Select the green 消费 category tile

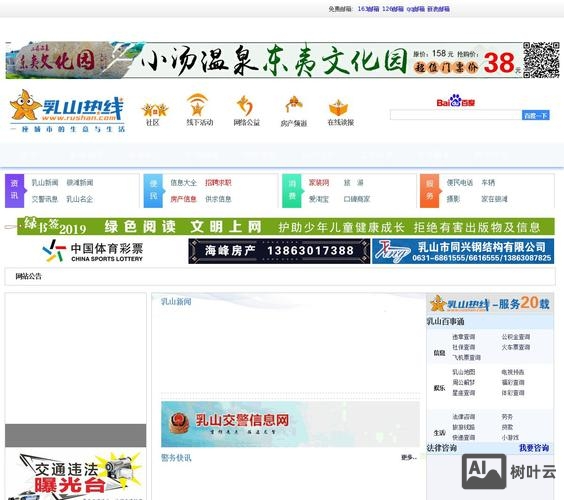(292, 191)
